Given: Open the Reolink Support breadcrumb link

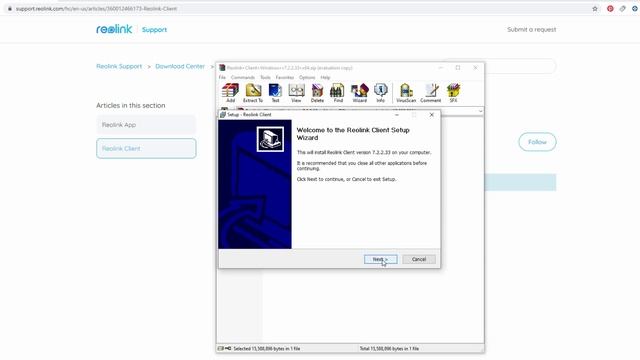Looking at the screenshot, I should click(119, 66).
